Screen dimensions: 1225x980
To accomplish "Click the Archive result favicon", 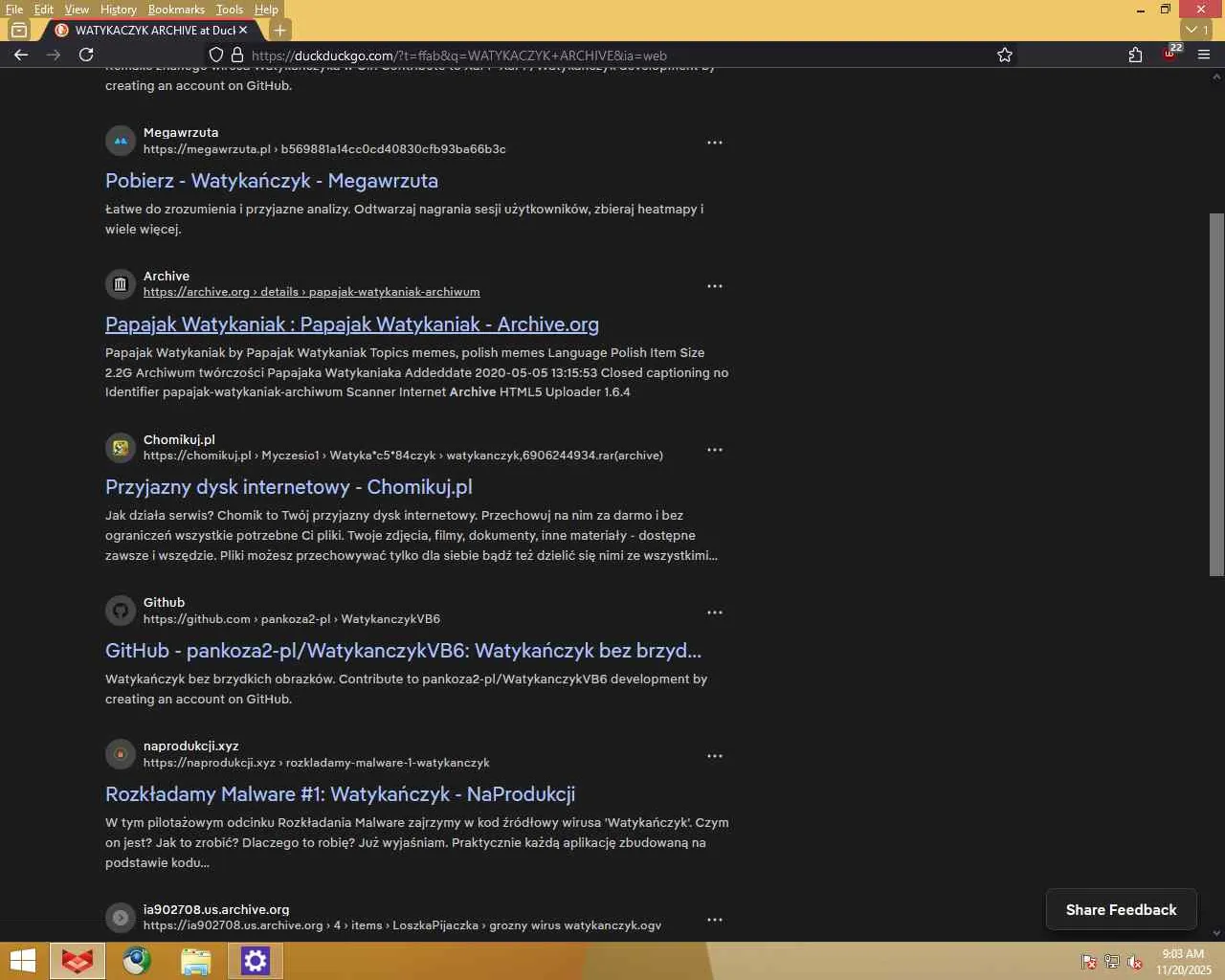I will click(121, 284).
